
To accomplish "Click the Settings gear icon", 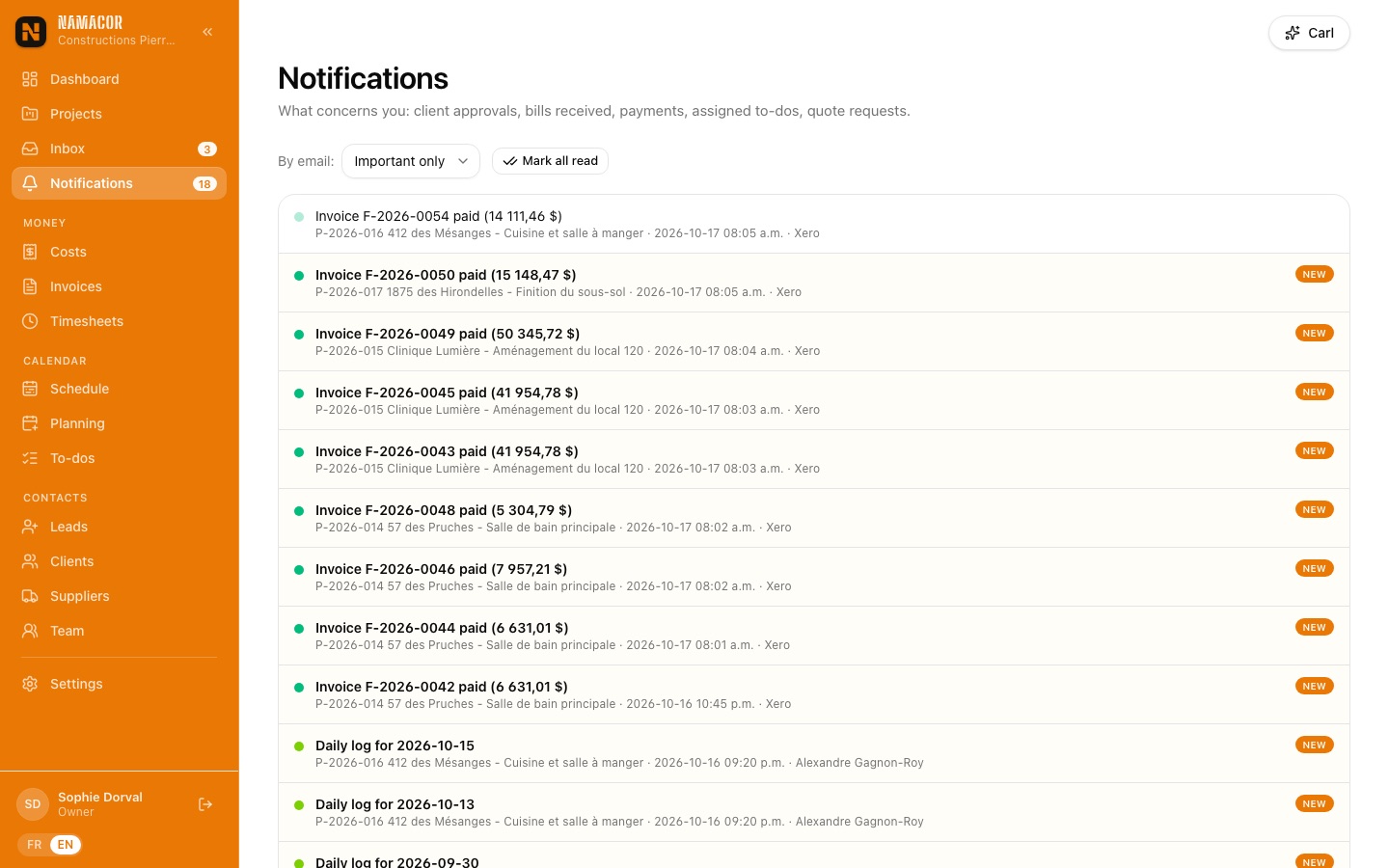I will coord(30,684).
